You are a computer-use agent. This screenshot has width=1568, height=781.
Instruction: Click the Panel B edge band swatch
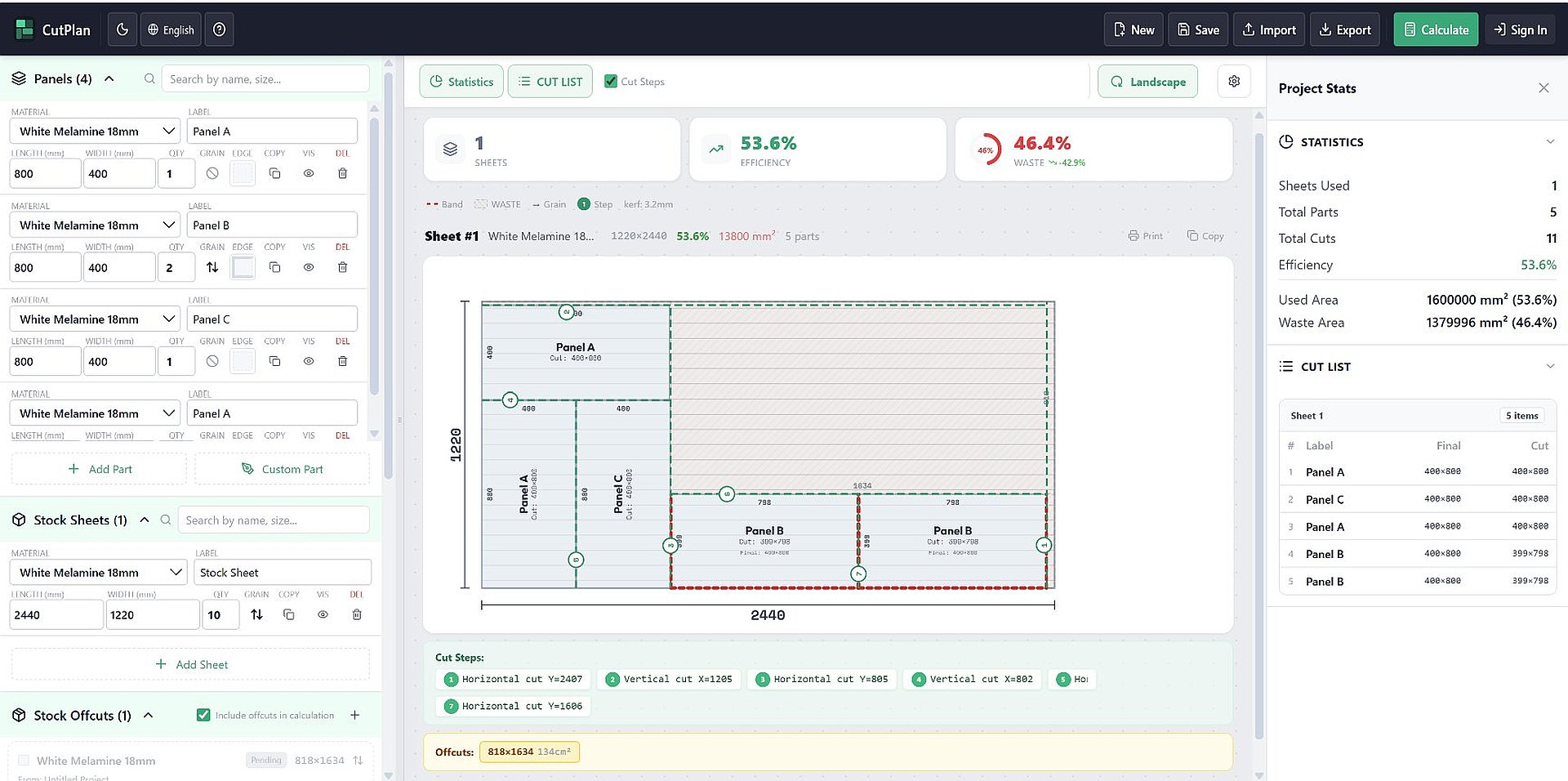point(243,267)
